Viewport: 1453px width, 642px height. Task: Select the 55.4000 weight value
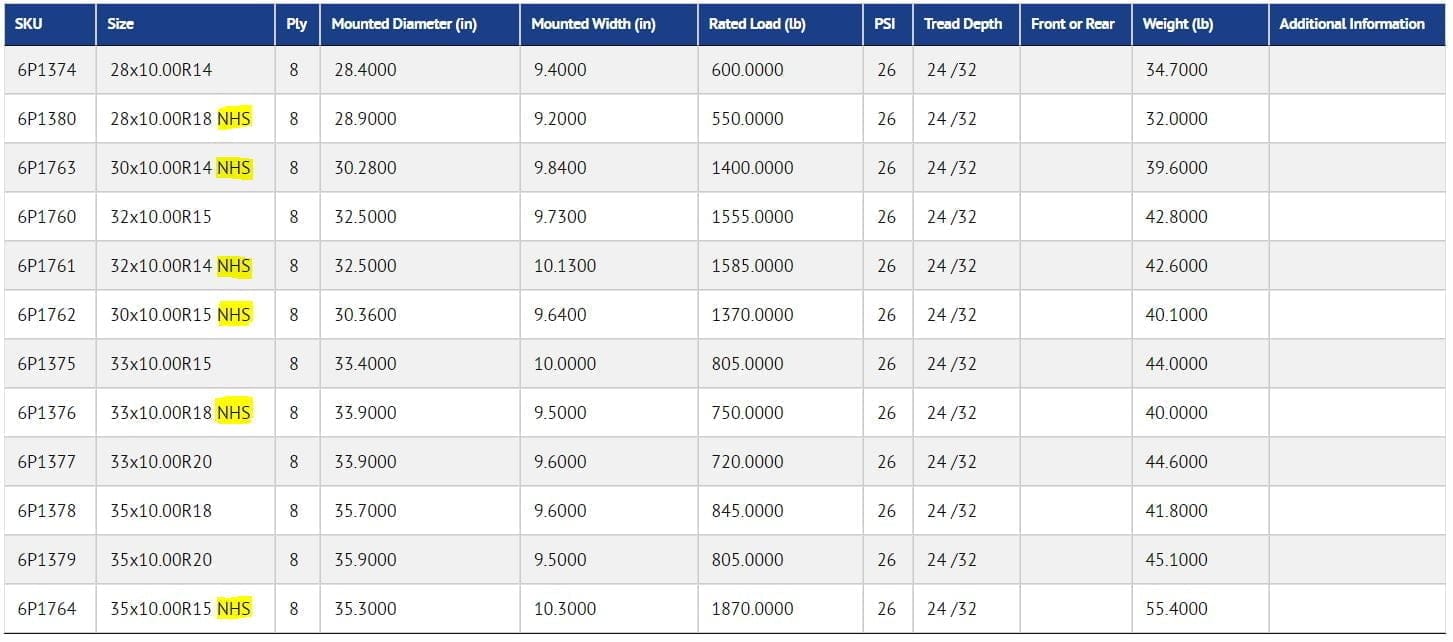(x=1176, y=609)
